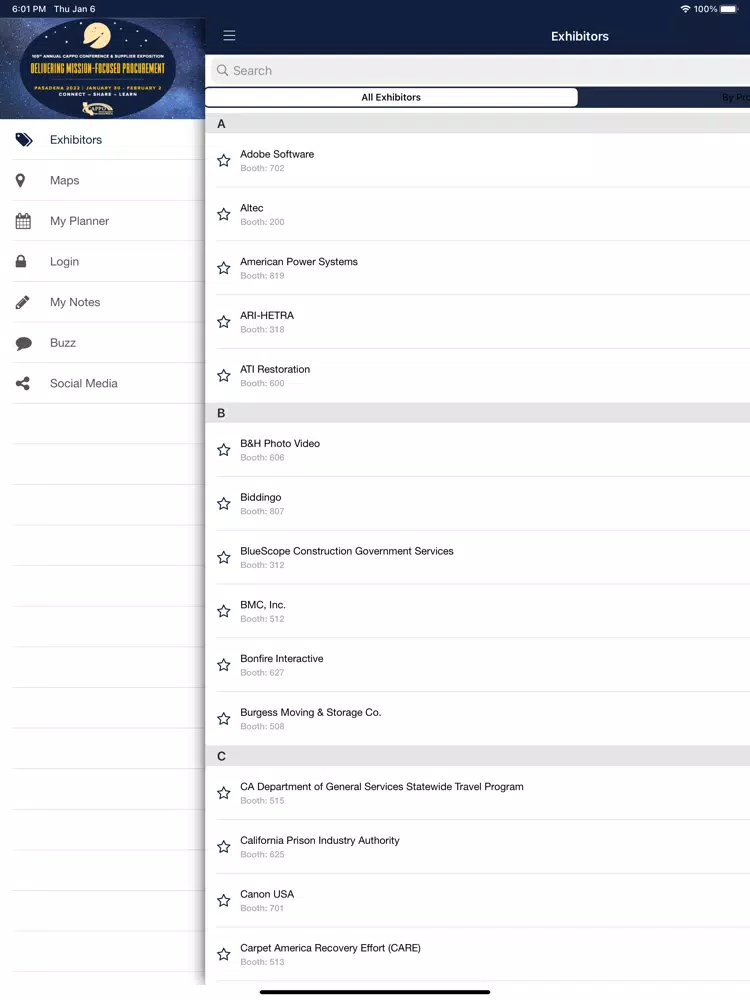750x1000 pixels.
Task: Click the search magnifier icon
Action: pos(223,70)
